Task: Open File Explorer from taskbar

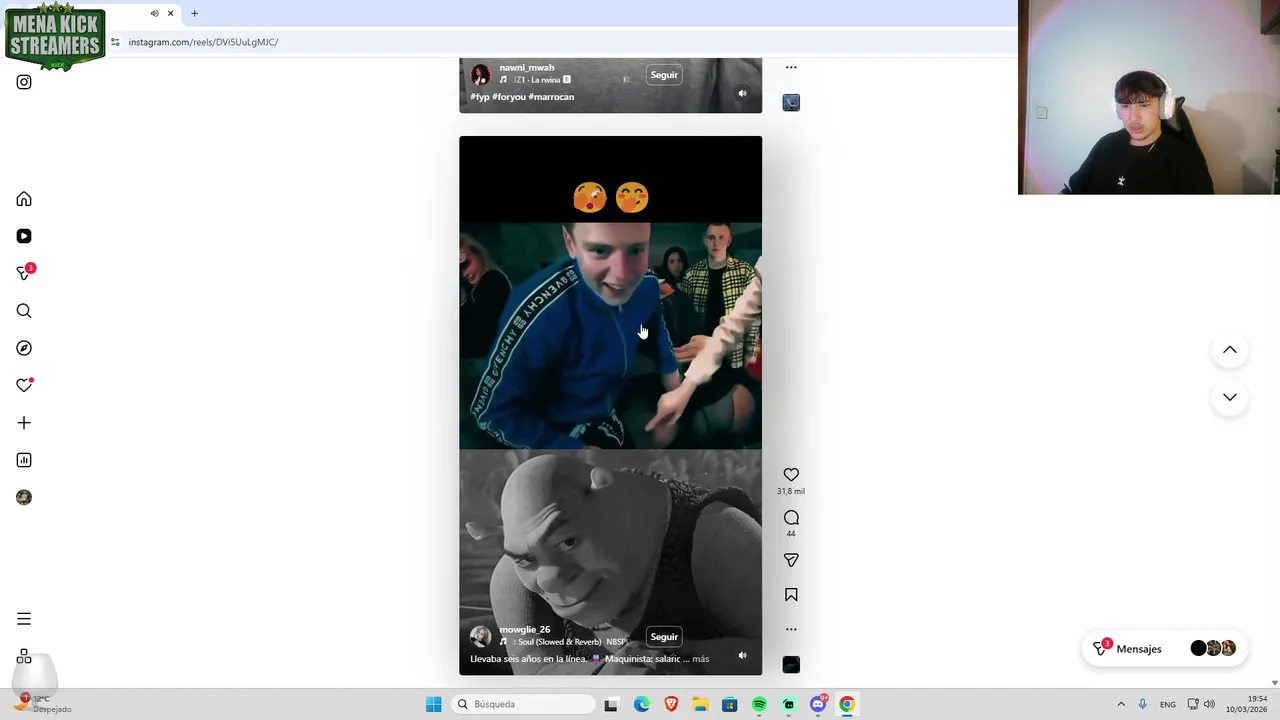Action: coord(700,705)
